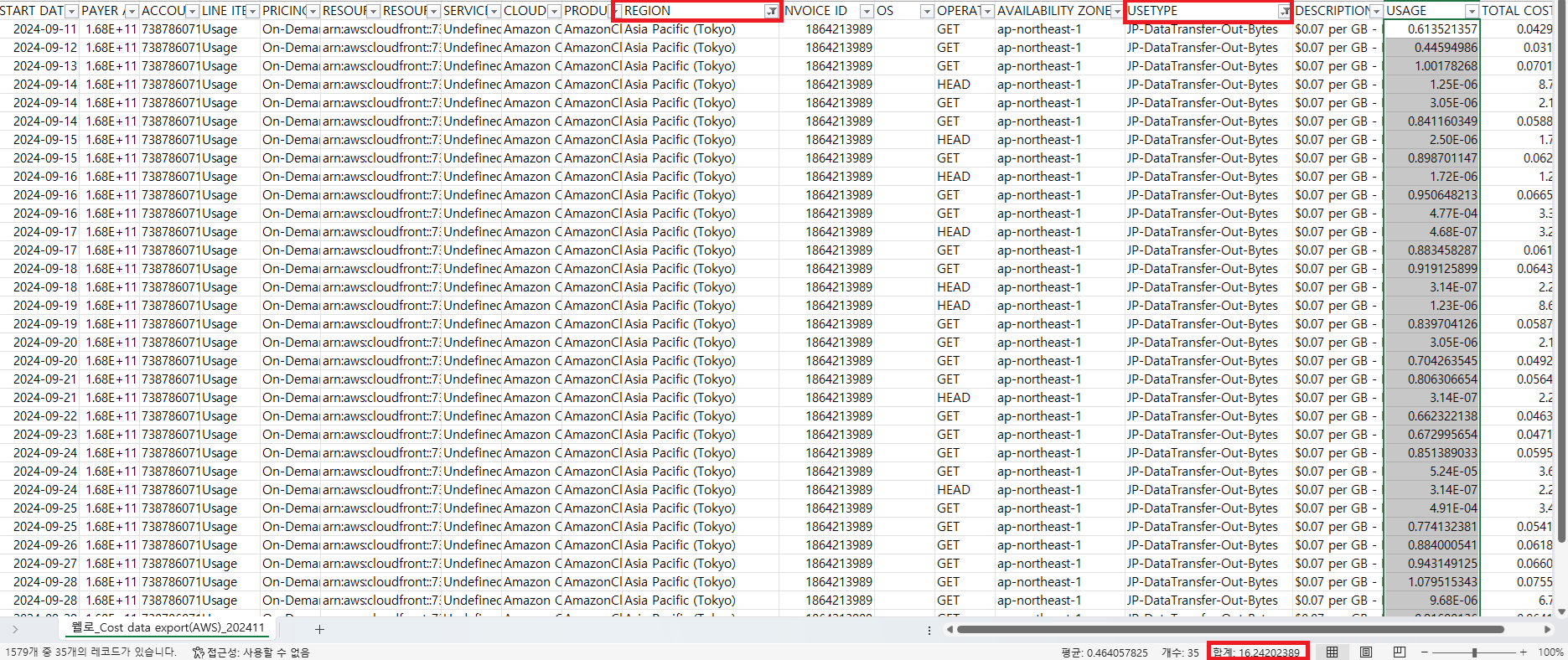The width and height of the screenshot is (1568, 660).
Task: Open the USAGE column filter dropdown
Action: (1472, 11)
